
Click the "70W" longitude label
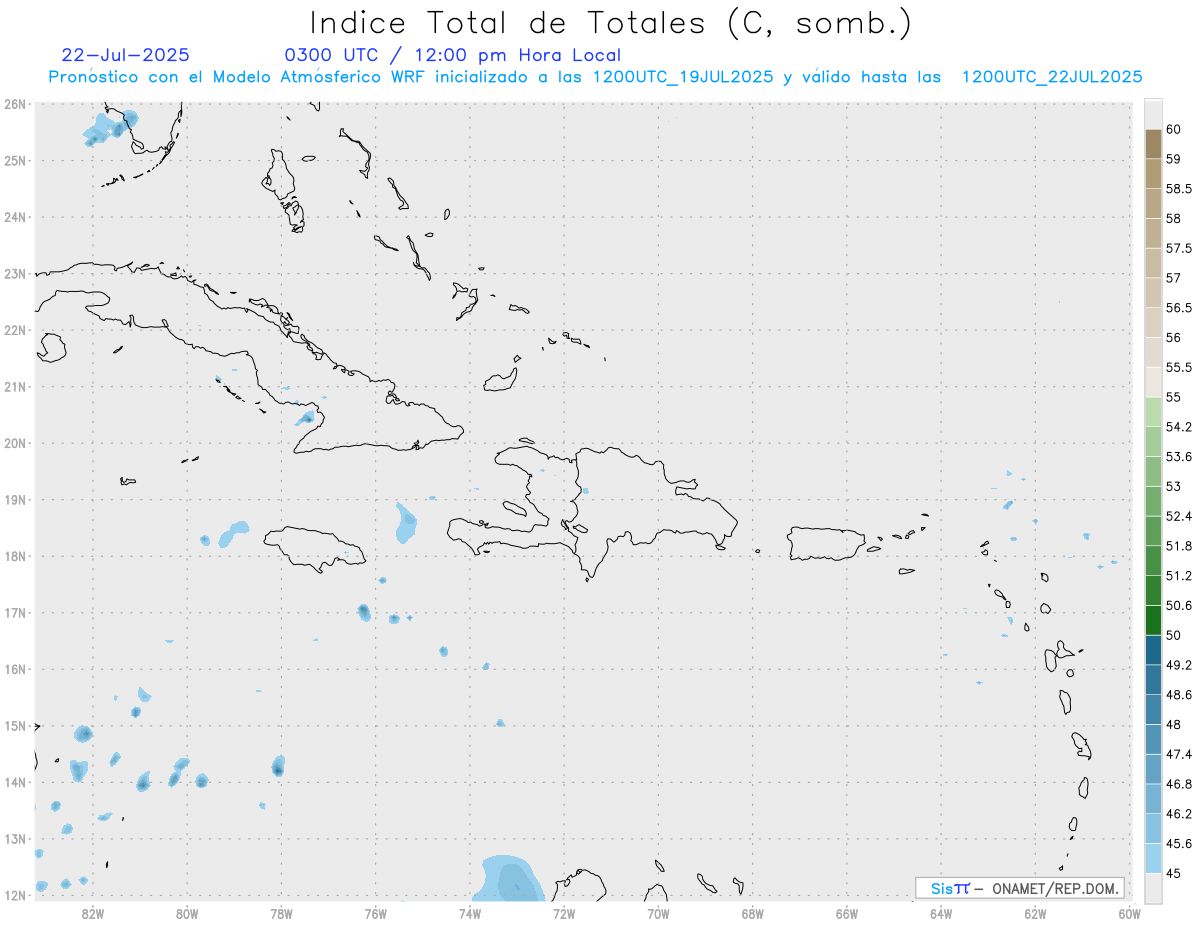coord(658,913)
